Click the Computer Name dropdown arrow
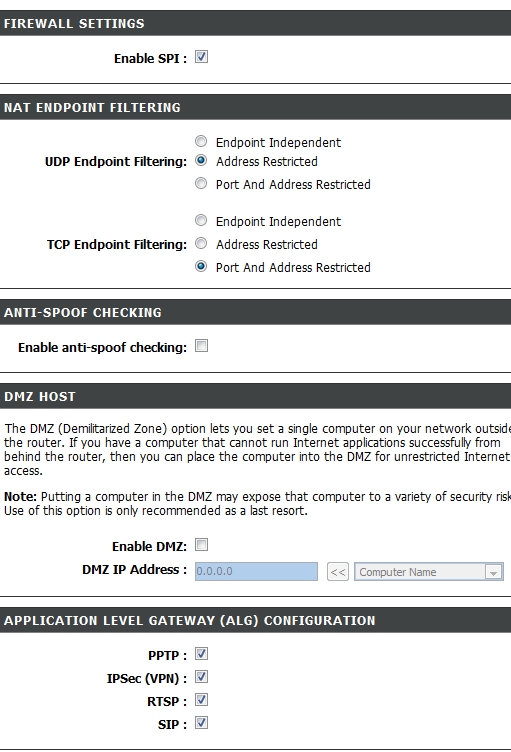 [x=493, y=572]
